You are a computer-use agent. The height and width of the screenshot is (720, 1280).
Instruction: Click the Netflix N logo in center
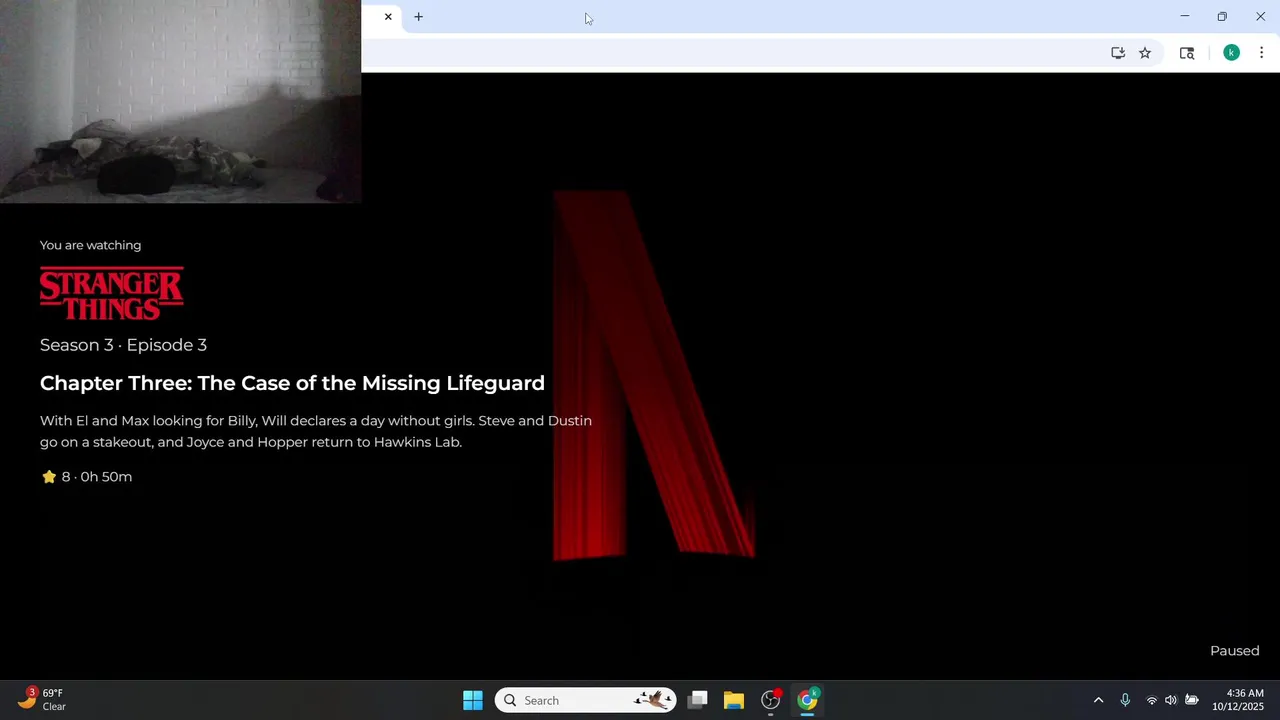coord(653,375)
